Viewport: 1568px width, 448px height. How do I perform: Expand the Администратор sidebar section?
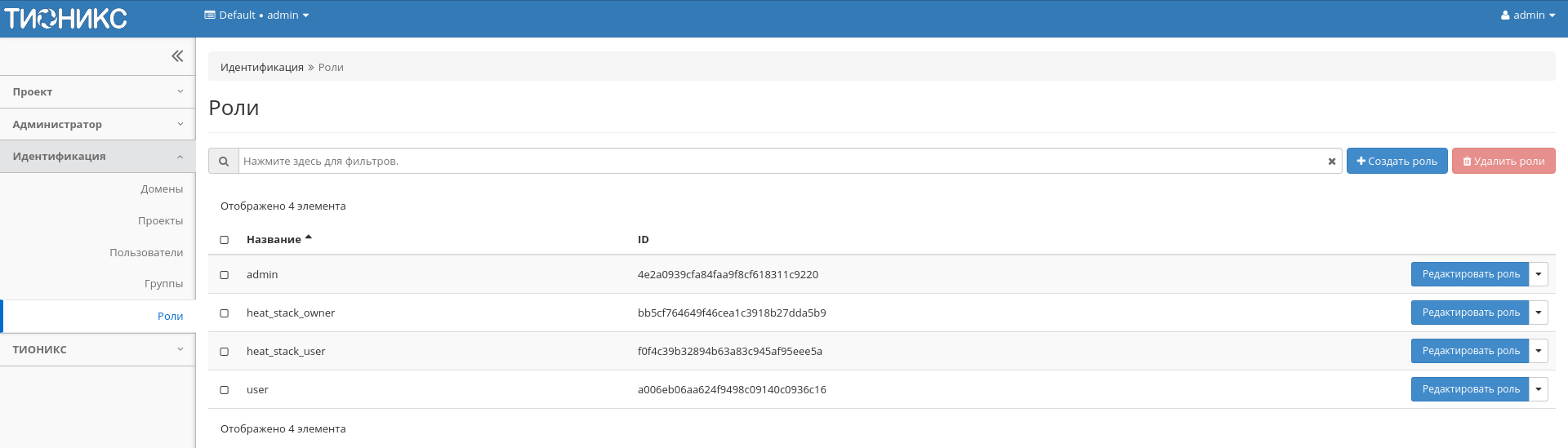point(97,124)
